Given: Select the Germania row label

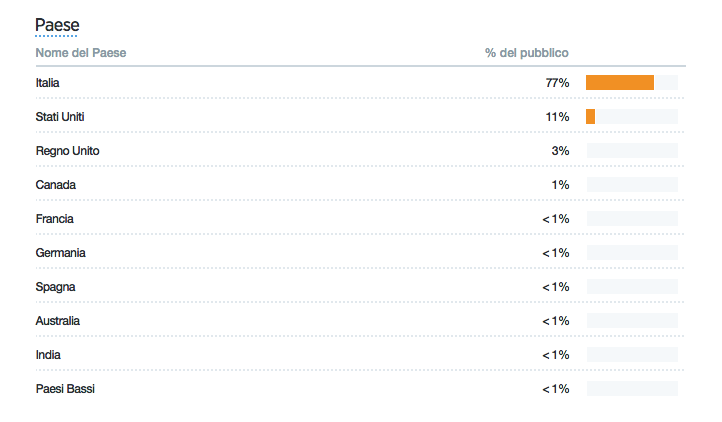Looking at the screenshot, I should pos(60,253).
